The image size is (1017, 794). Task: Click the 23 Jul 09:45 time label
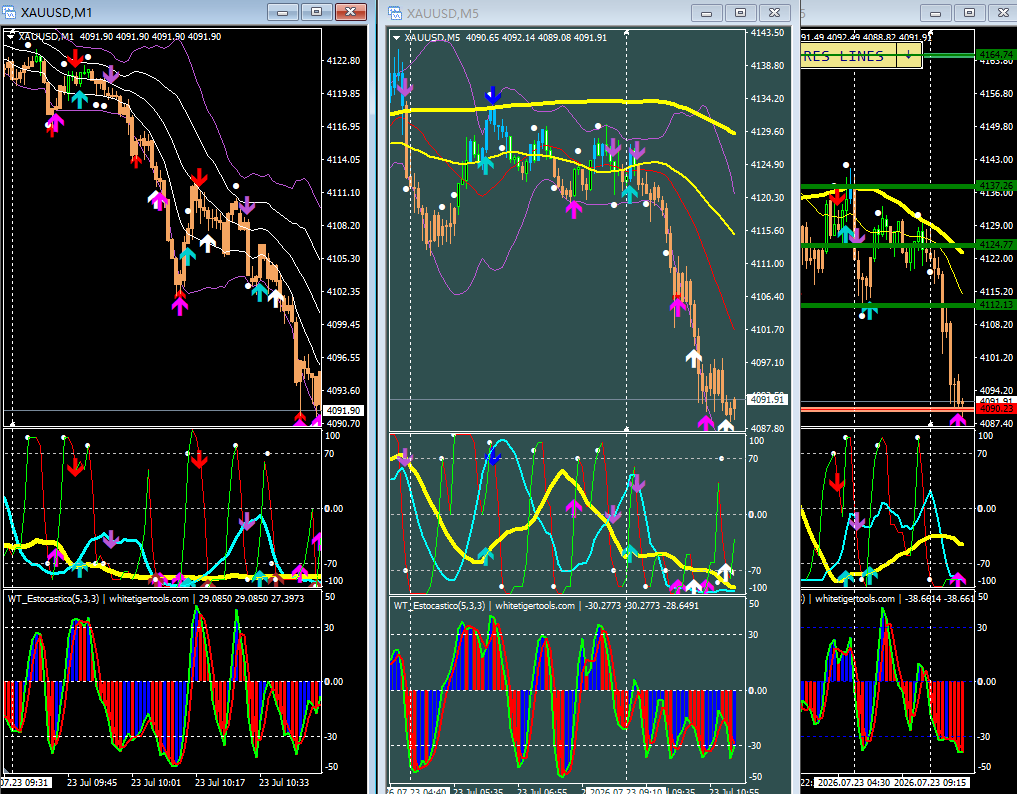click(92, 782)
